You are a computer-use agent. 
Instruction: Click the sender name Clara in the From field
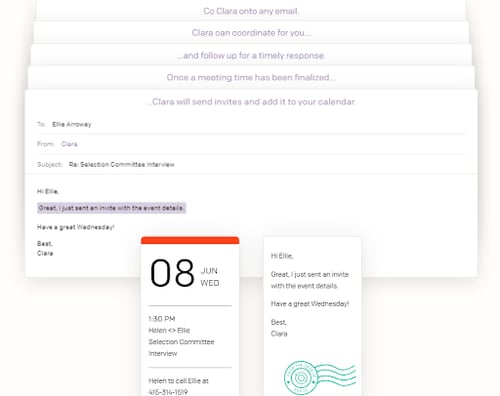click(x=69, y=144)
